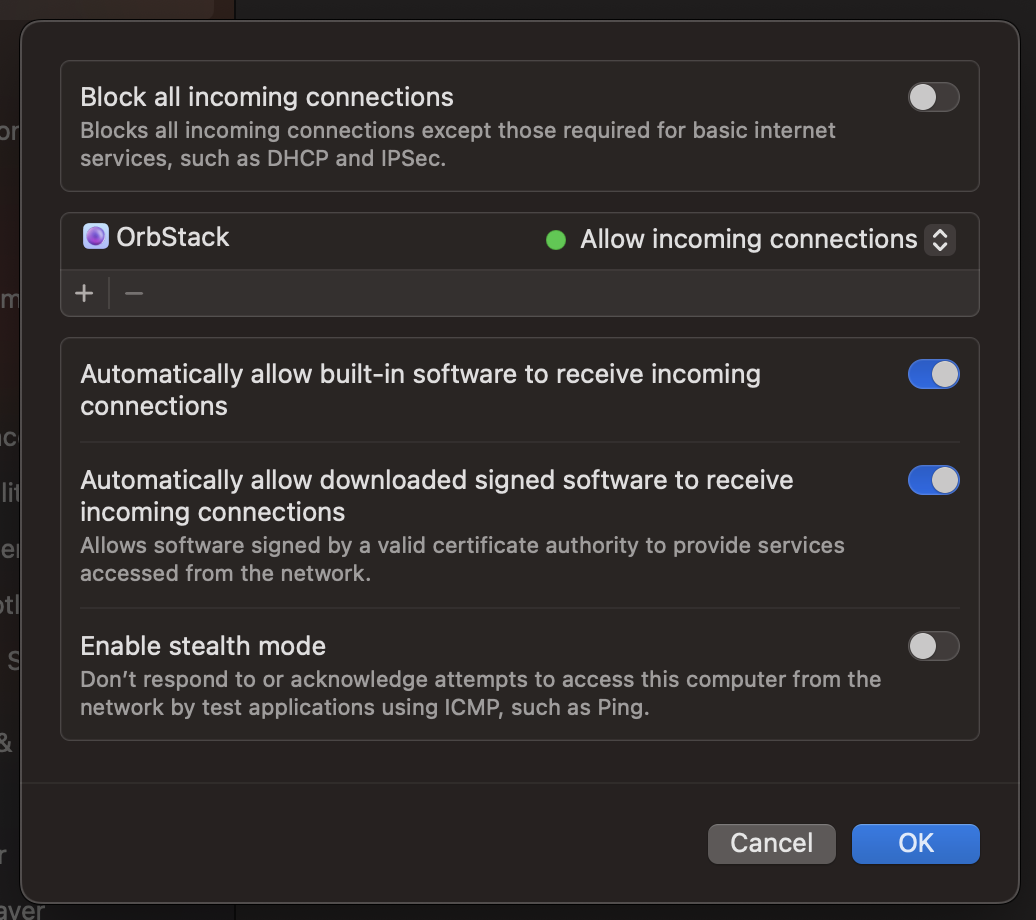Enable Block all incoming connections switch
The width and height of the screenshot is (1036, 920).
pos(933,97)
